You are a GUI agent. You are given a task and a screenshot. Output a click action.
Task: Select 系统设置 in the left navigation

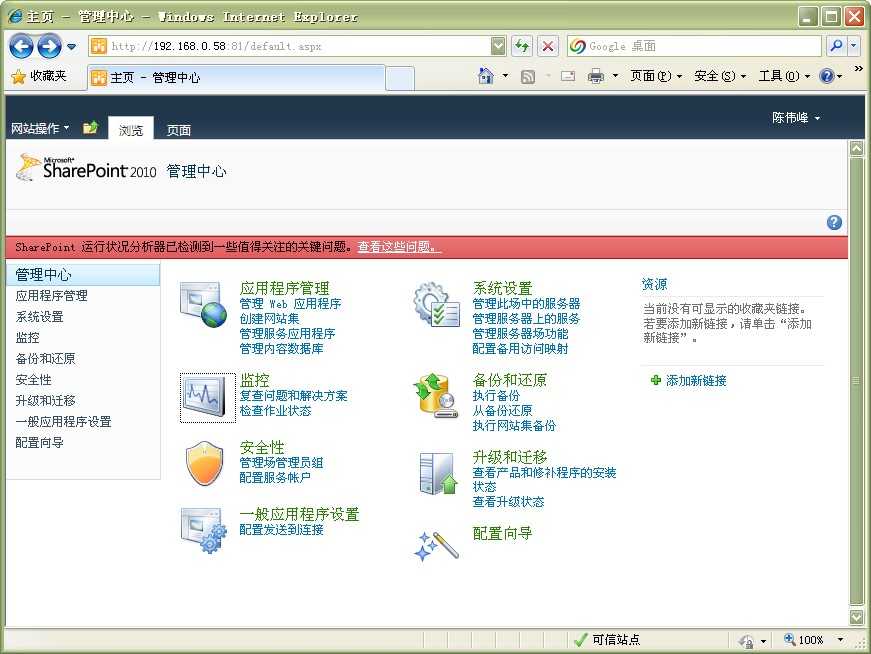pos(39,317)
